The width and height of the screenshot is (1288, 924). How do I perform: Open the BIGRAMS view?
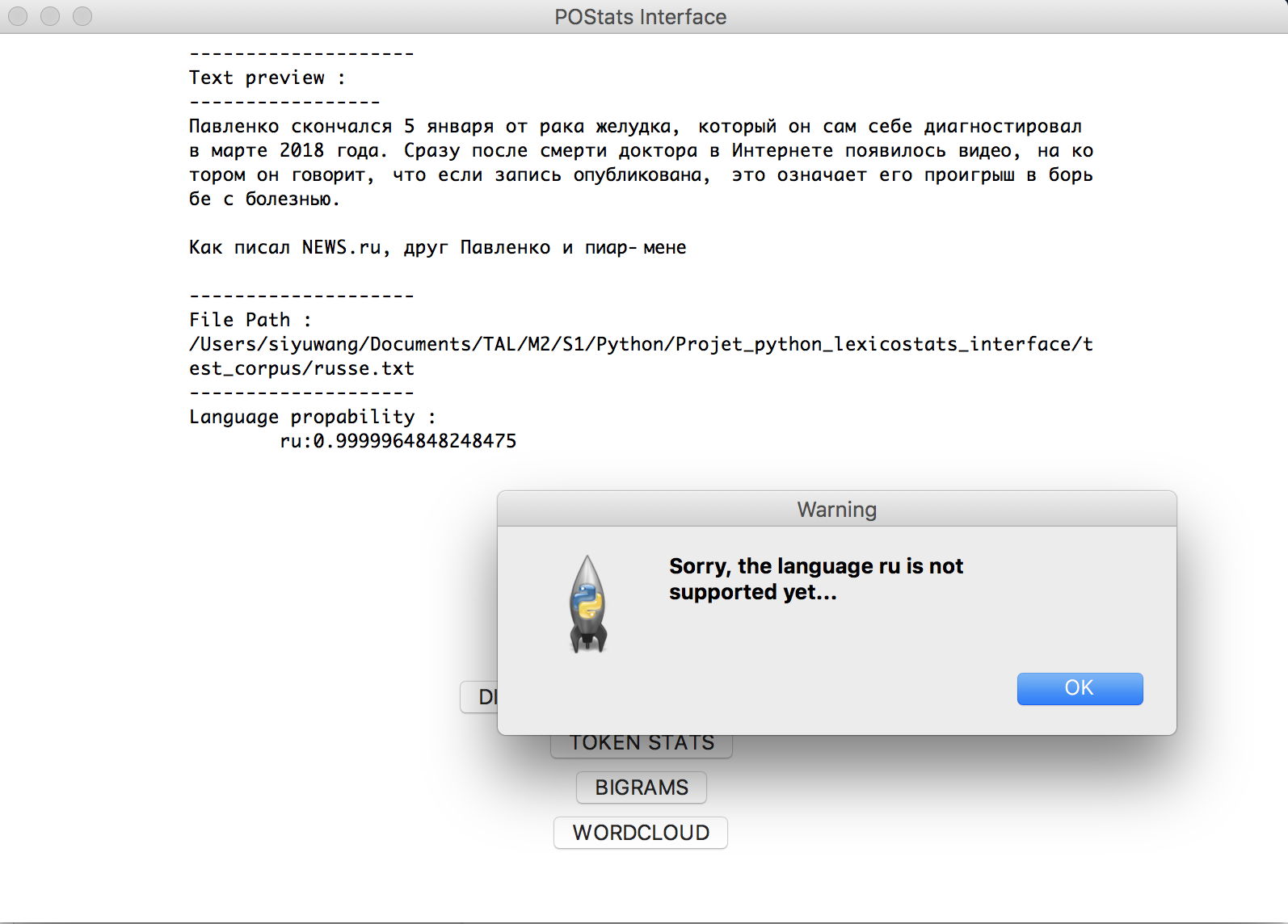(641, 787)
